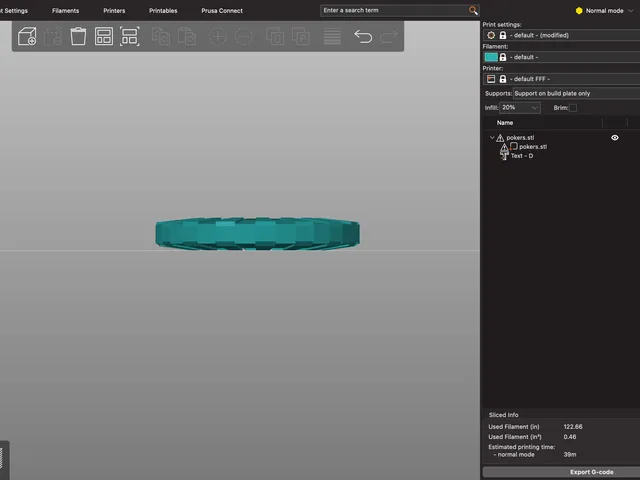Collapse the pokers.stl tree node
This screenshot has height=480, width=640.
point(492,138)
